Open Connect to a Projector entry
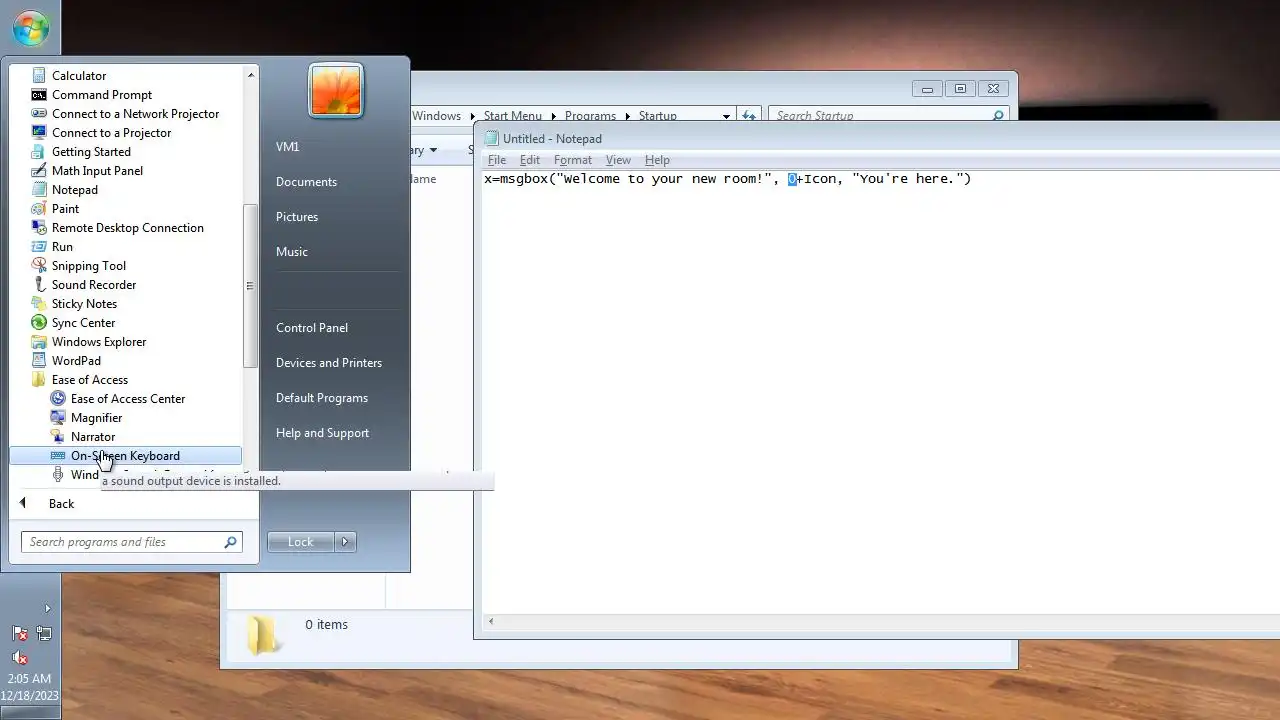The height and width of the screenshot is (720, 1280). coord(111,133)
